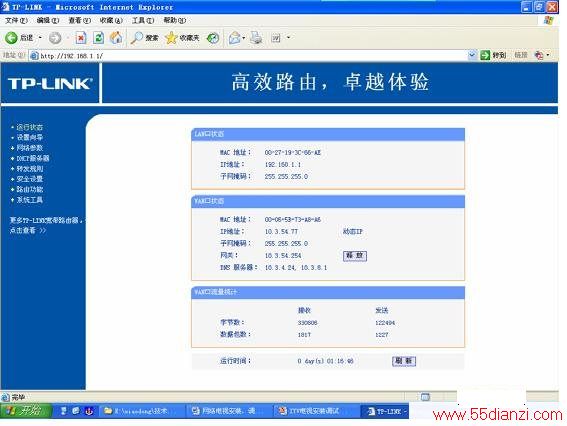Viewport: 567px width, 426px height.
Task: Open the 查看 (View) menu
Action: [x=80, y=21]
